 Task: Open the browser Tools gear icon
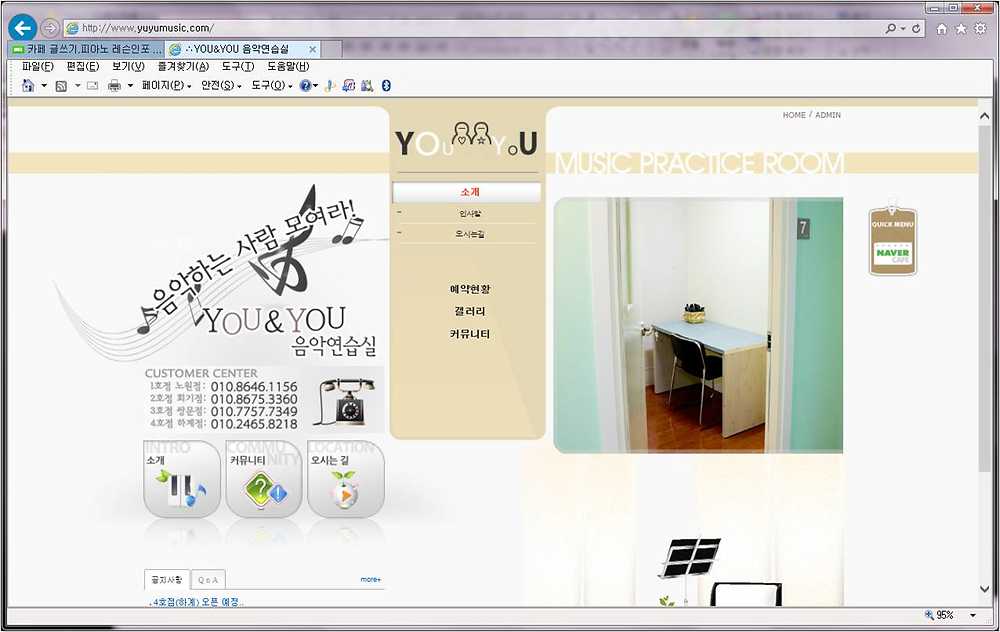980,29
